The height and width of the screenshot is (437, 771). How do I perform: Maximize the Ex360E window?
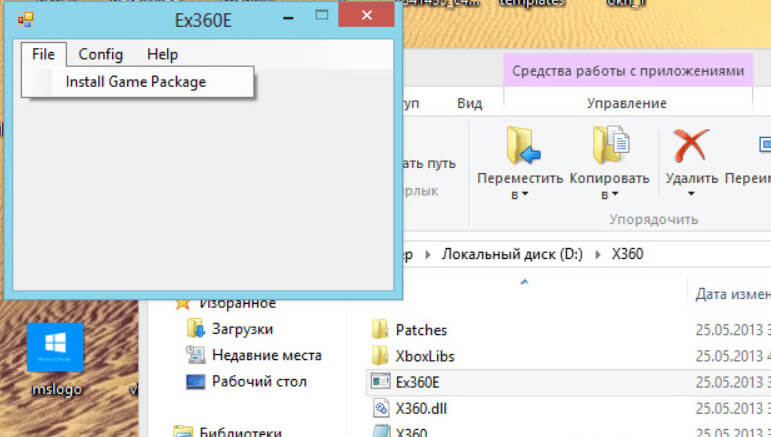[x=322, y=15]
